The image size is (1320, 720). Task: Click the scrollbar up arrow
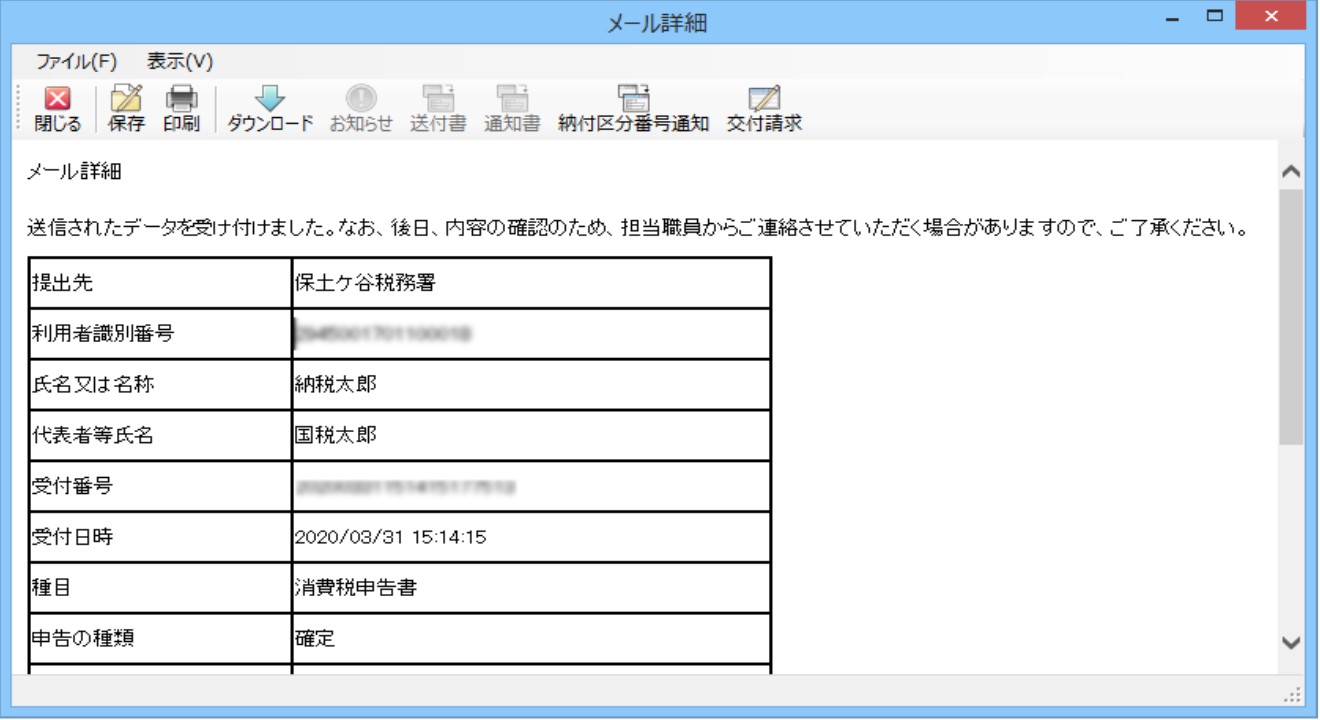click(x=1291, y=171)
